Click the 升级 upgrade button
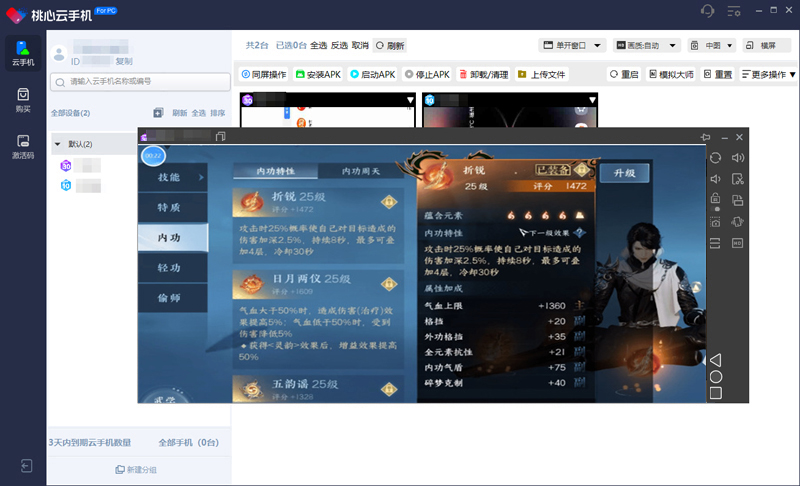Image resolution: width=800 pixels, height=486 pixels. click(x=624, y=173)
